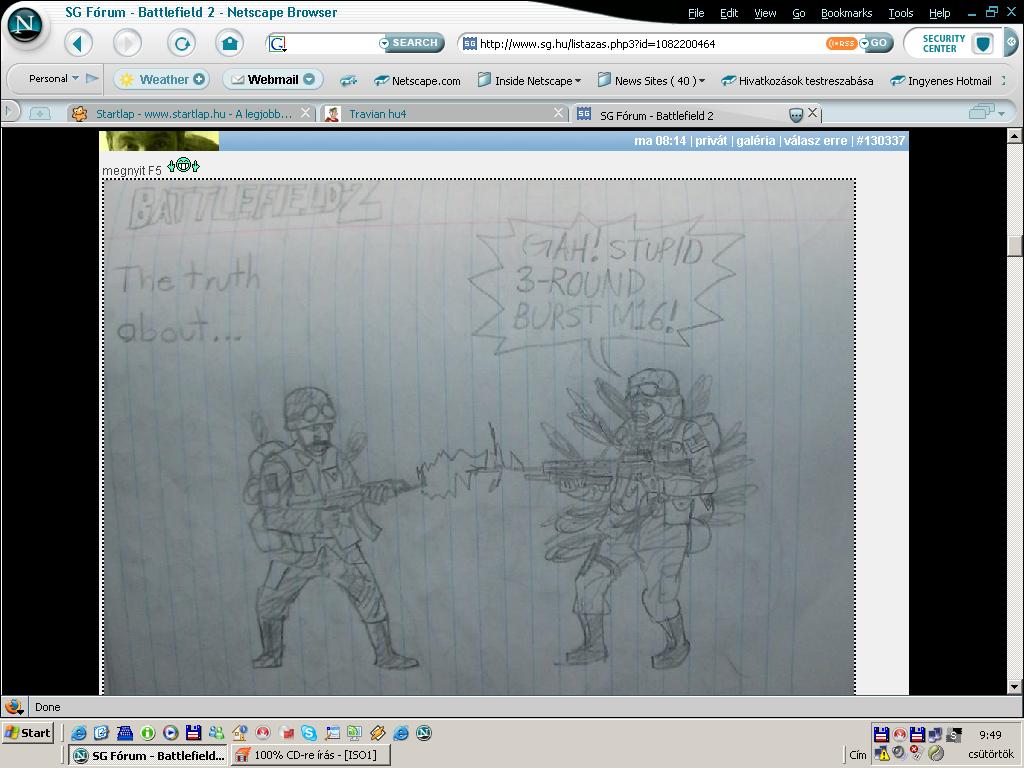
Task: Open the Security Center shield icon
Action: point(982,44)
